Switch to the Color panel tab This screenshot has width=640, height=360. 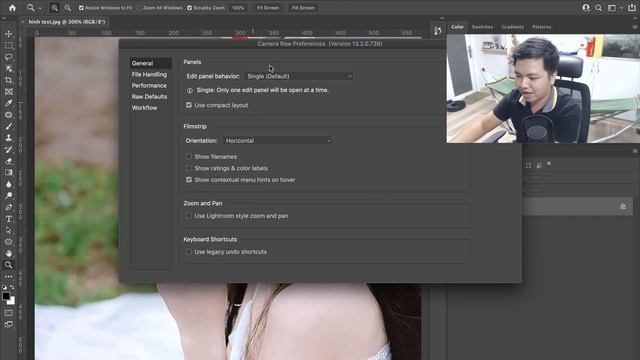[457, 27]
